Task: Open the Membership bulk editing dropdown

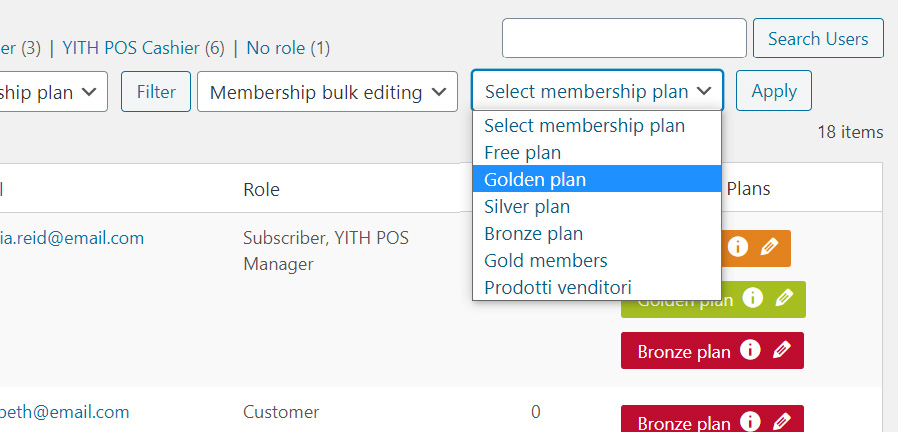Action: [x=328, y=92]
